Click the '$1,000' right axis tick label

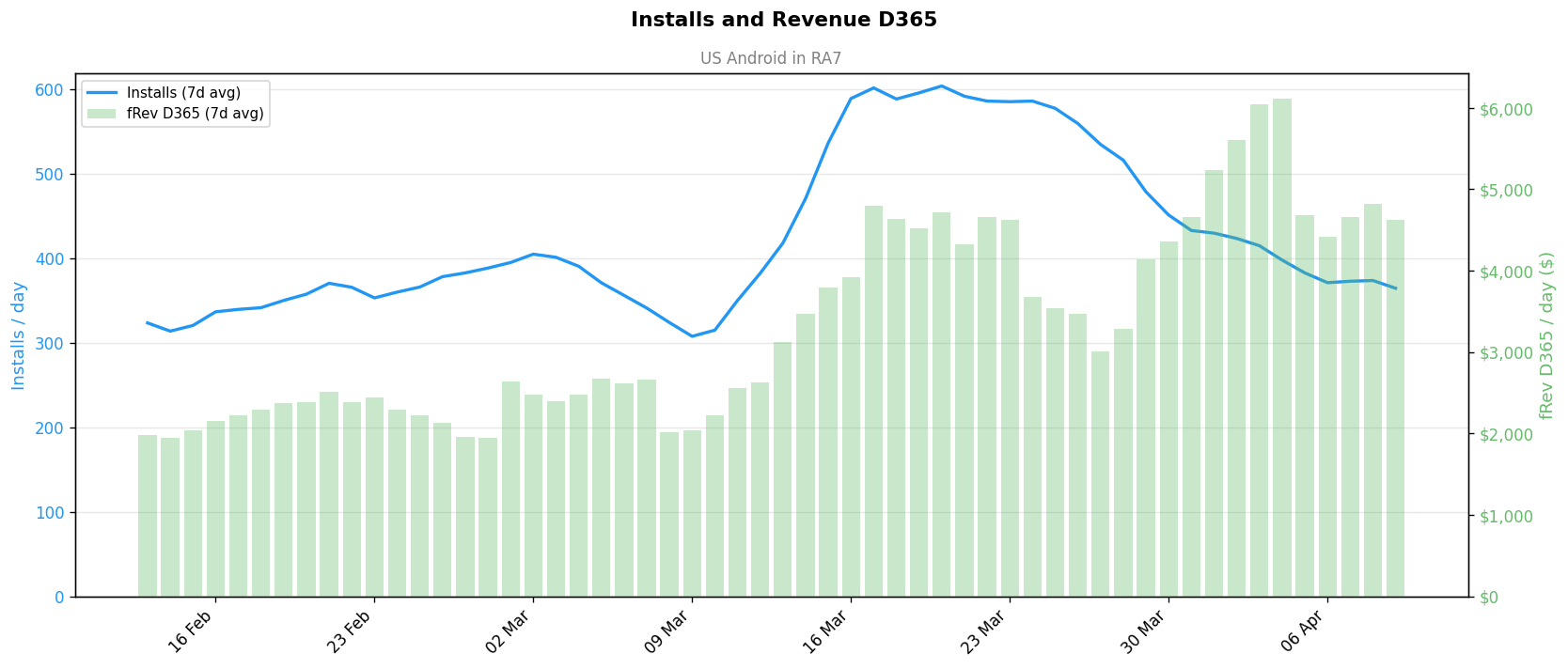[x=1506, y=516]
